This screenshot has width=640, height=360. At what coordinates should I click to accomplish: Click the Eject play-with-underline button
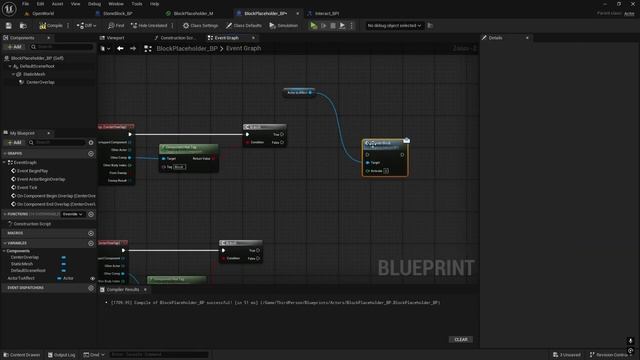[x=342, y=26]
